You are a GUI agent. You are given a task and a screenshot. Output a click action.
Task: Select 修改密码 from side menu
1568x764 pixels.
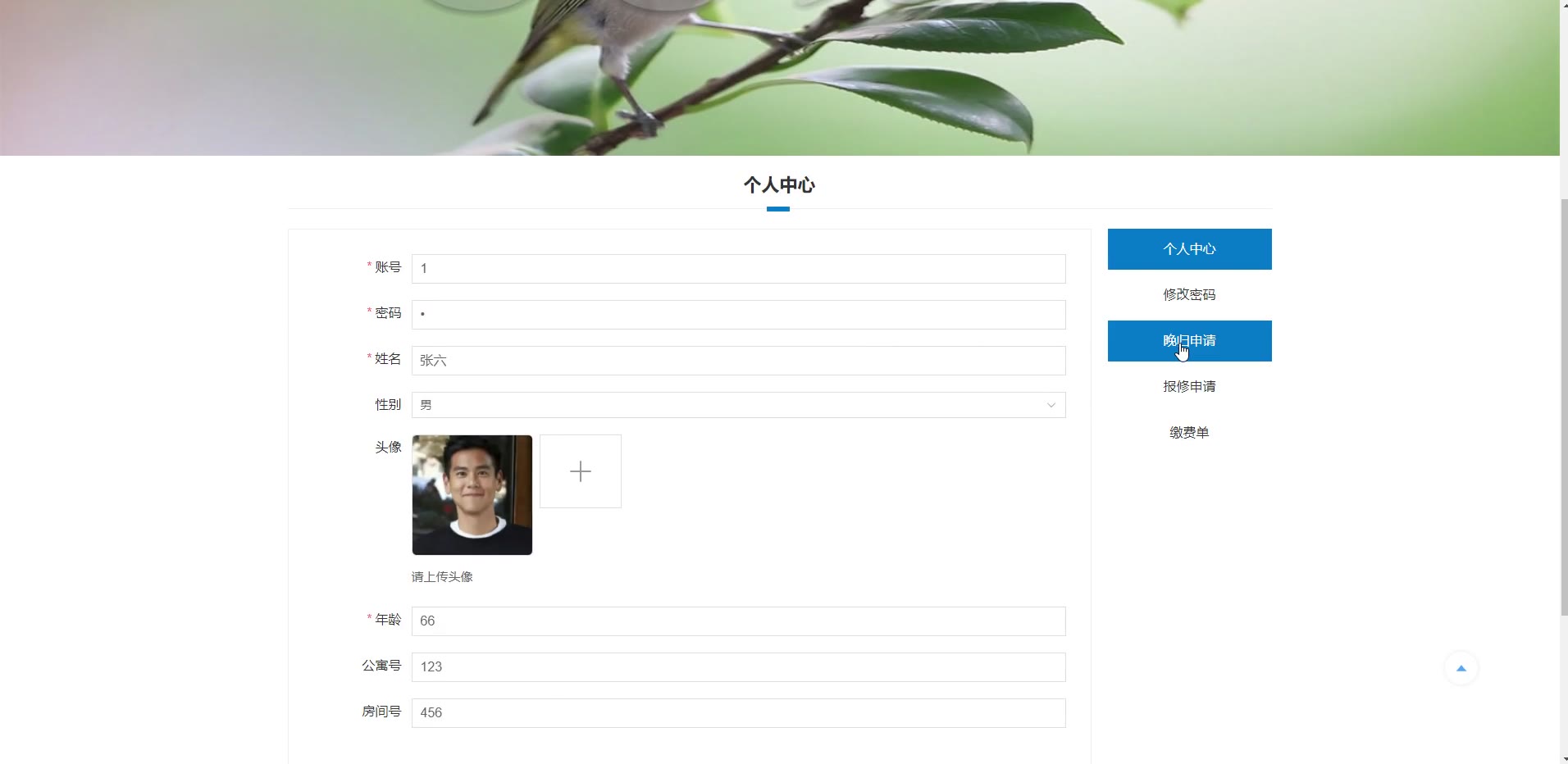1189,295
